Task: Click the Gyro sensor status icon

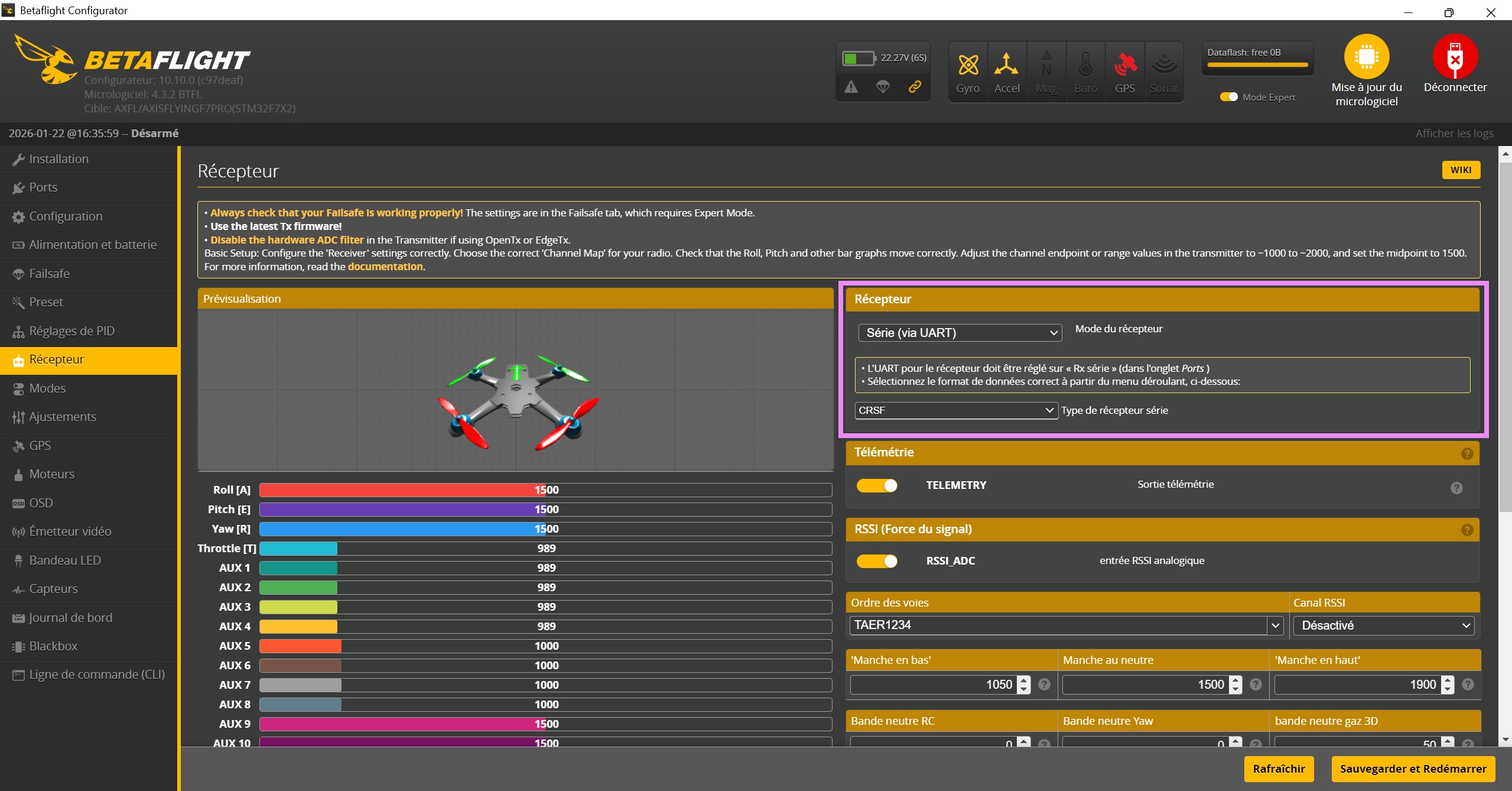Action: point(968,65)
